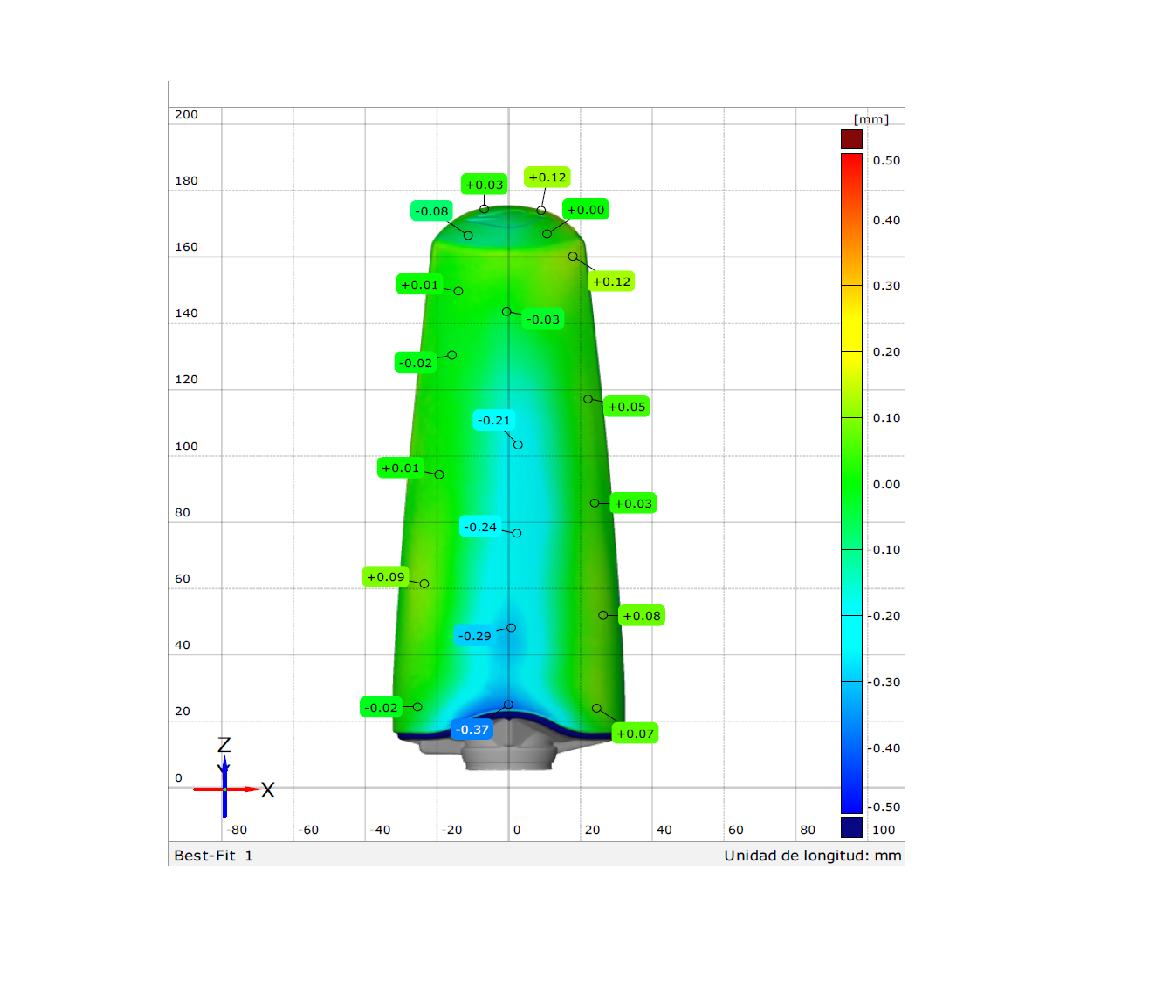Click the -0.30 value on the color scale
Screen dimensions: 1152x991
click(x=884, y=682)
